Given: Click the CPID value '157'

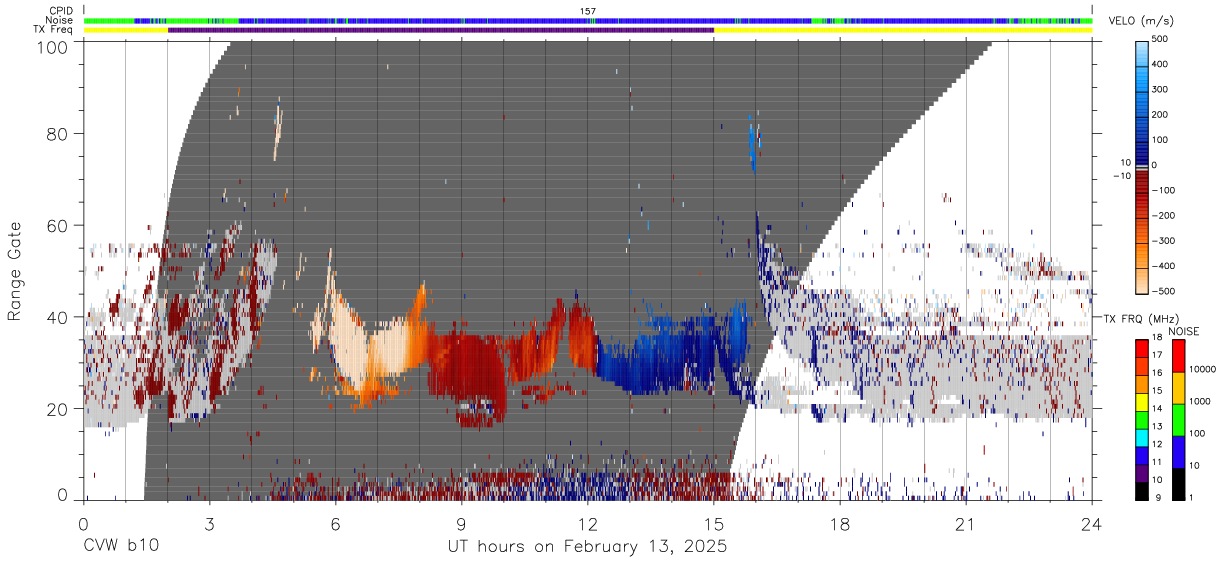Looking at the screenshot, I should [588, 11].
